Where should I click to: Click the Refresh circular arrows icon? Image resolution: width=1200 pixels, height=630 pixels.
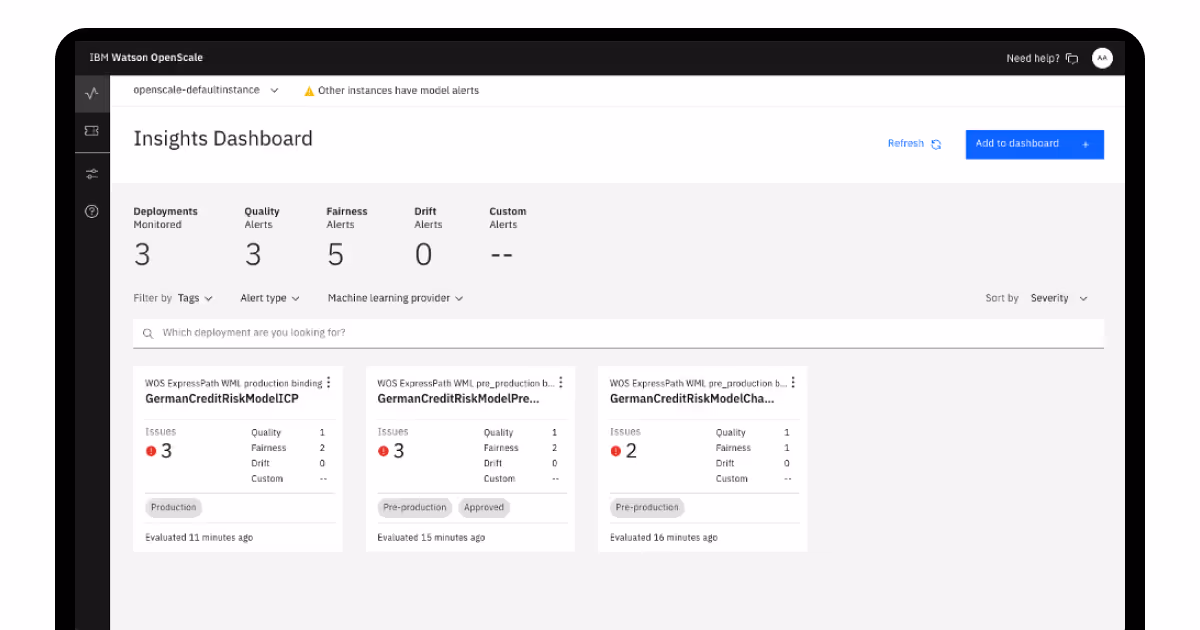[935, 144]
